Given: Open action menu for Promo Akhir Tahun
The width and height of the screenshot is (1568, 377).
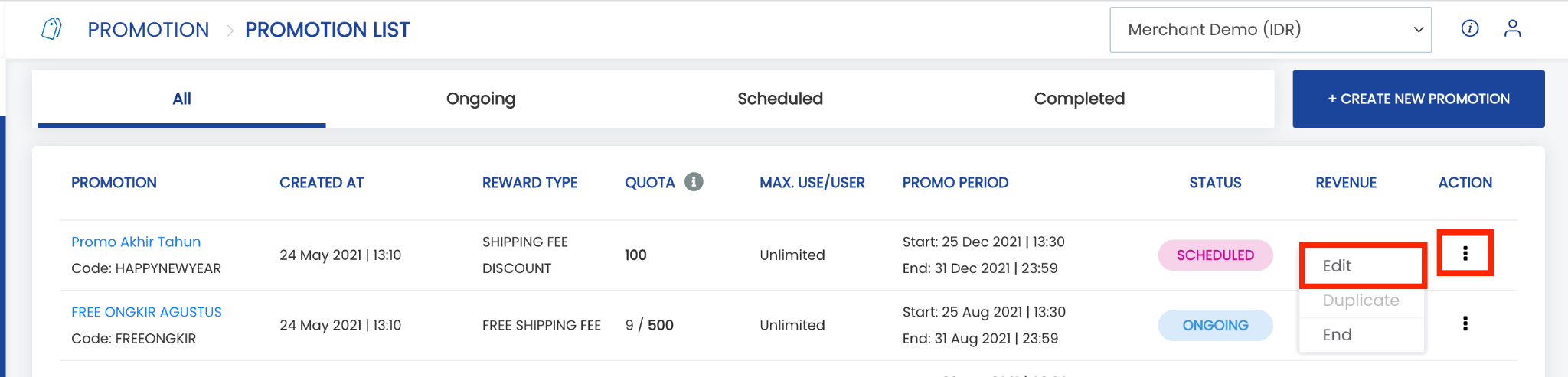Looking at the screenshot, I should coord(1465,253).
